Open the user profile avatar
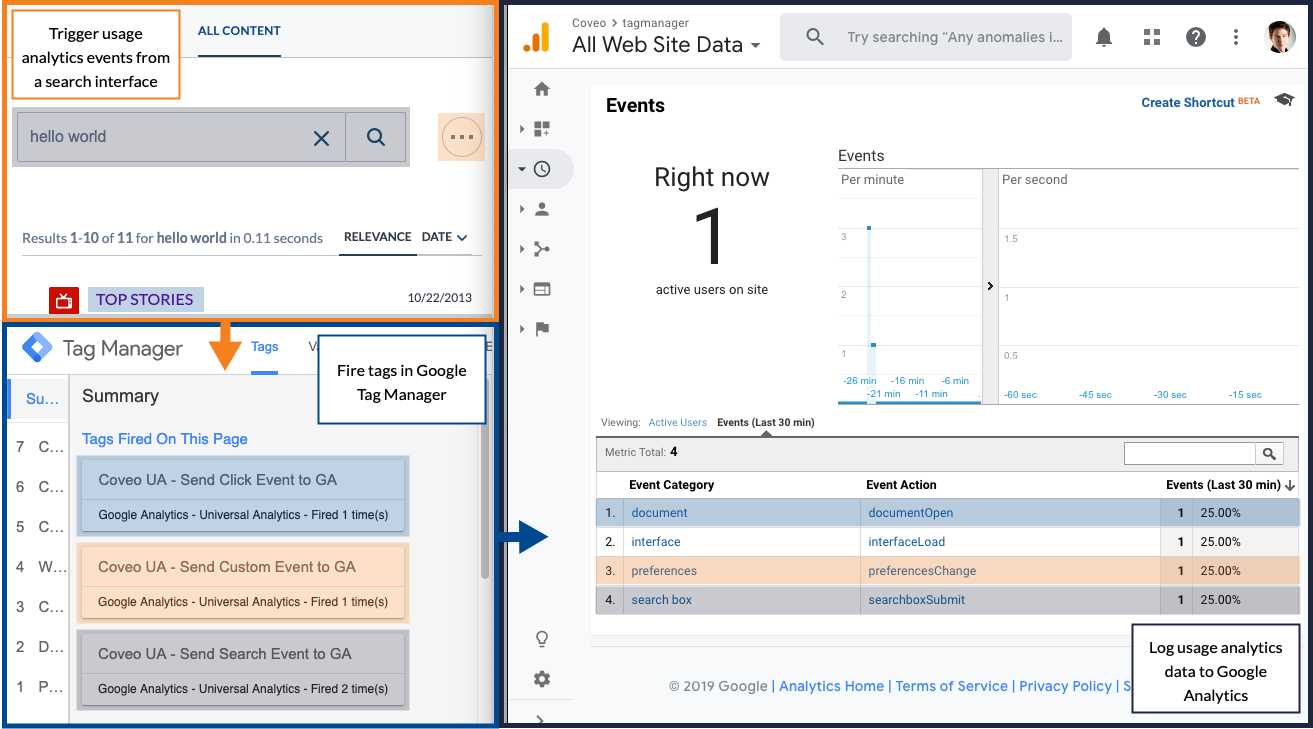The width and height of the screenshot is (1313, 729). pos(1280,37)
